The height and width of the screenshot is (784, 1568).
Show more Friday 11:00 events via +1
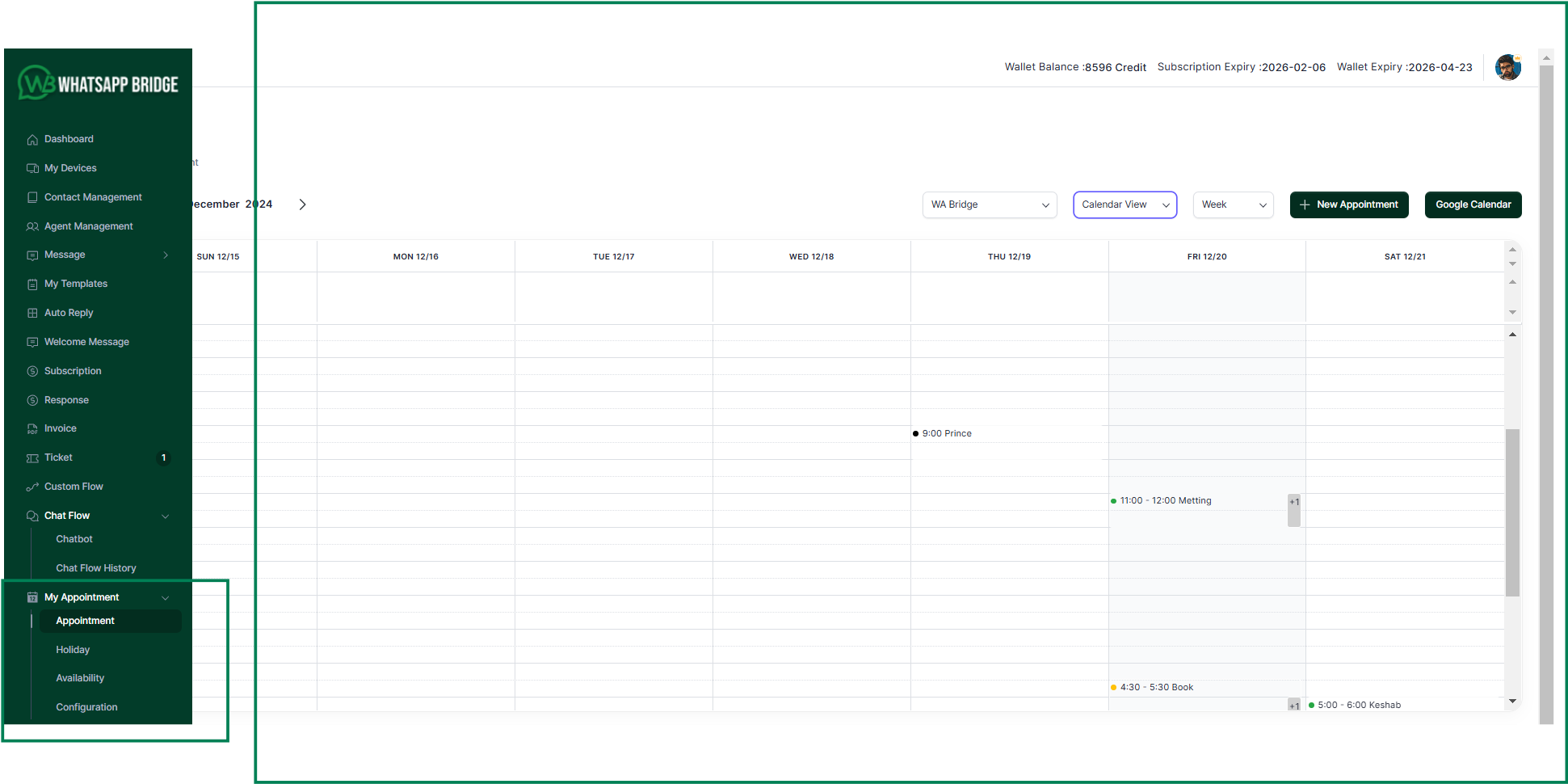[x=1294, y=509]
